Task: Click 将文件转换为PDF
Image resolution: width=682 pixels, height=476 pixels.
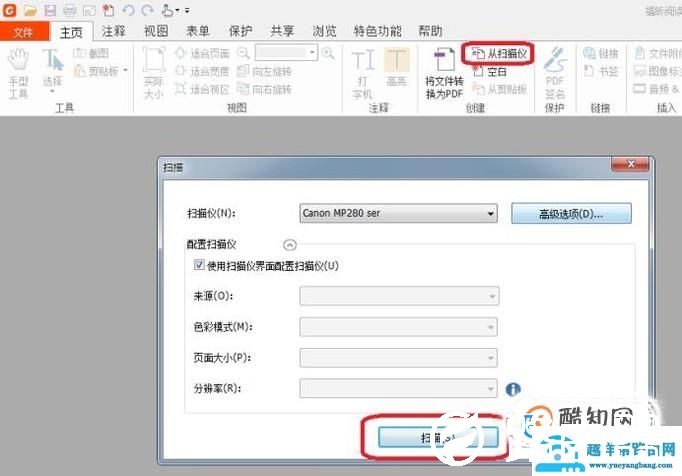Action: click(444, 73)
